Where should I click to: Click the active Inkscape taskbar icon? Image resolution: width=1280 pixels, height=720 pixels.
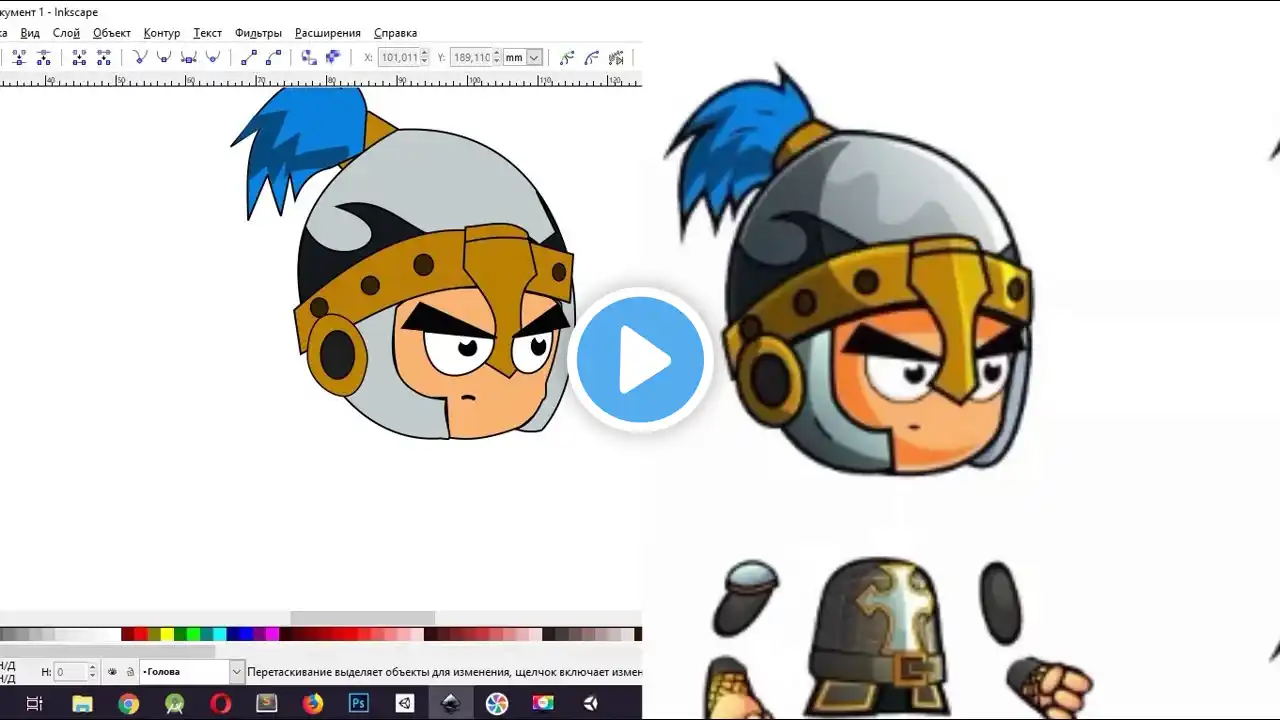pos(451,703)
